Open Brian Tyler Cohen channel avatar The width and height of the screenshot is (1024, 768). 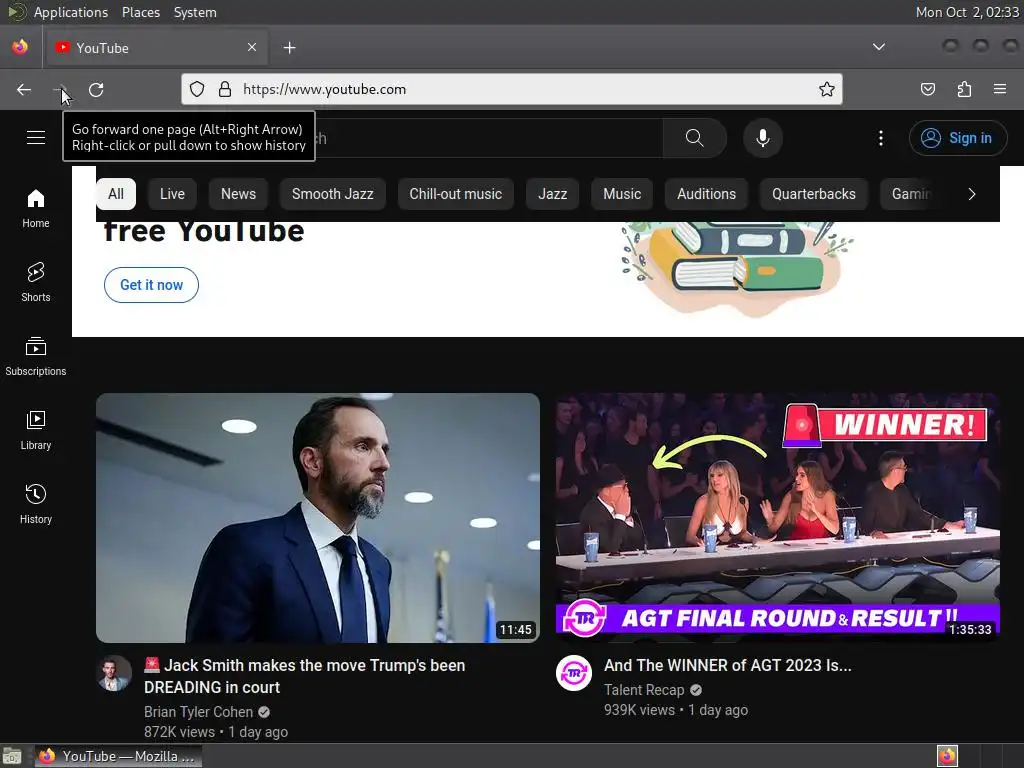[114, 673]
